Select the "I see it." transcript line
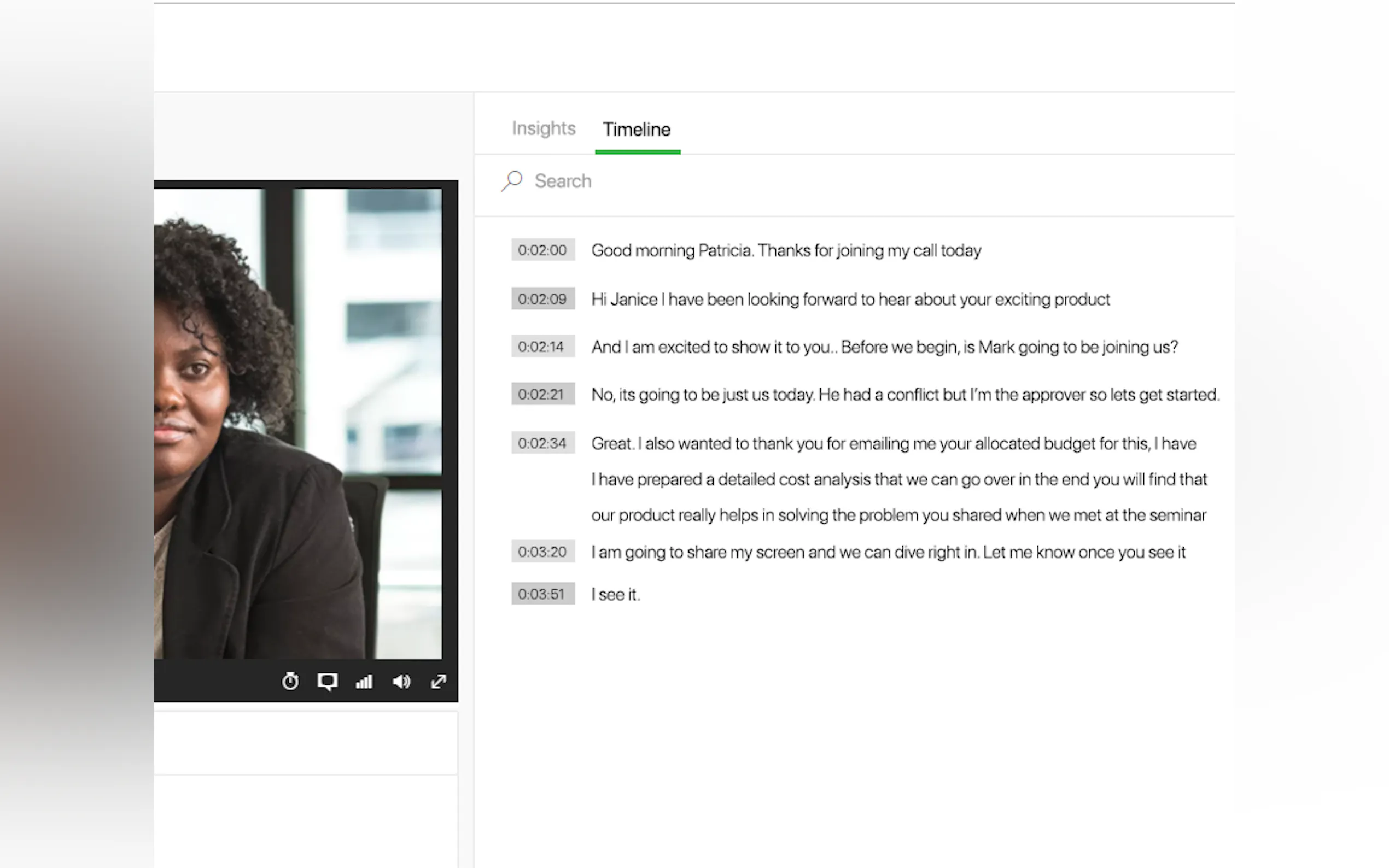 pyautogui.click(x=615, y=595)
